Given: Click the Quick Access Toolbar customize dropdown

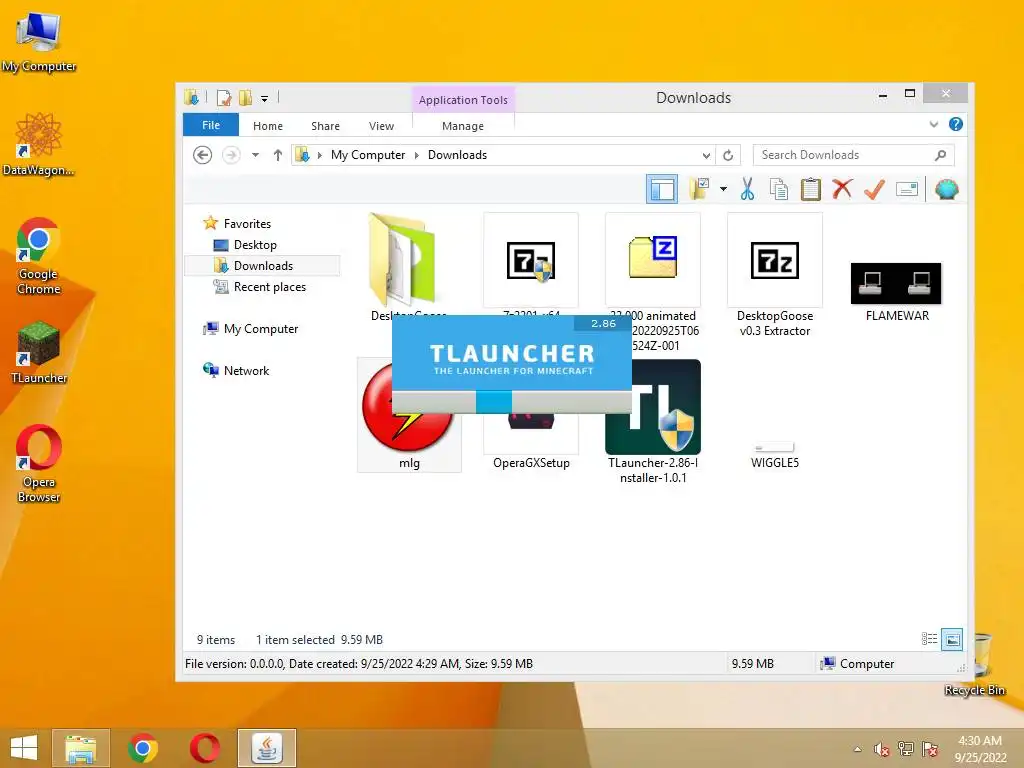Looking at the screenshot, I should 264,99.
